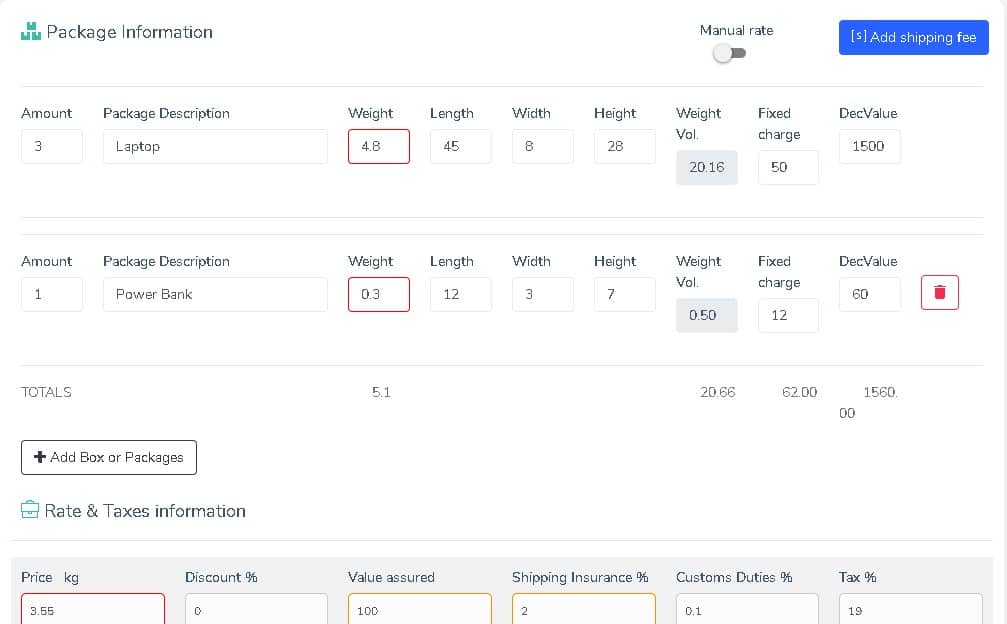Click the Laptop amount field

[51, 146]
